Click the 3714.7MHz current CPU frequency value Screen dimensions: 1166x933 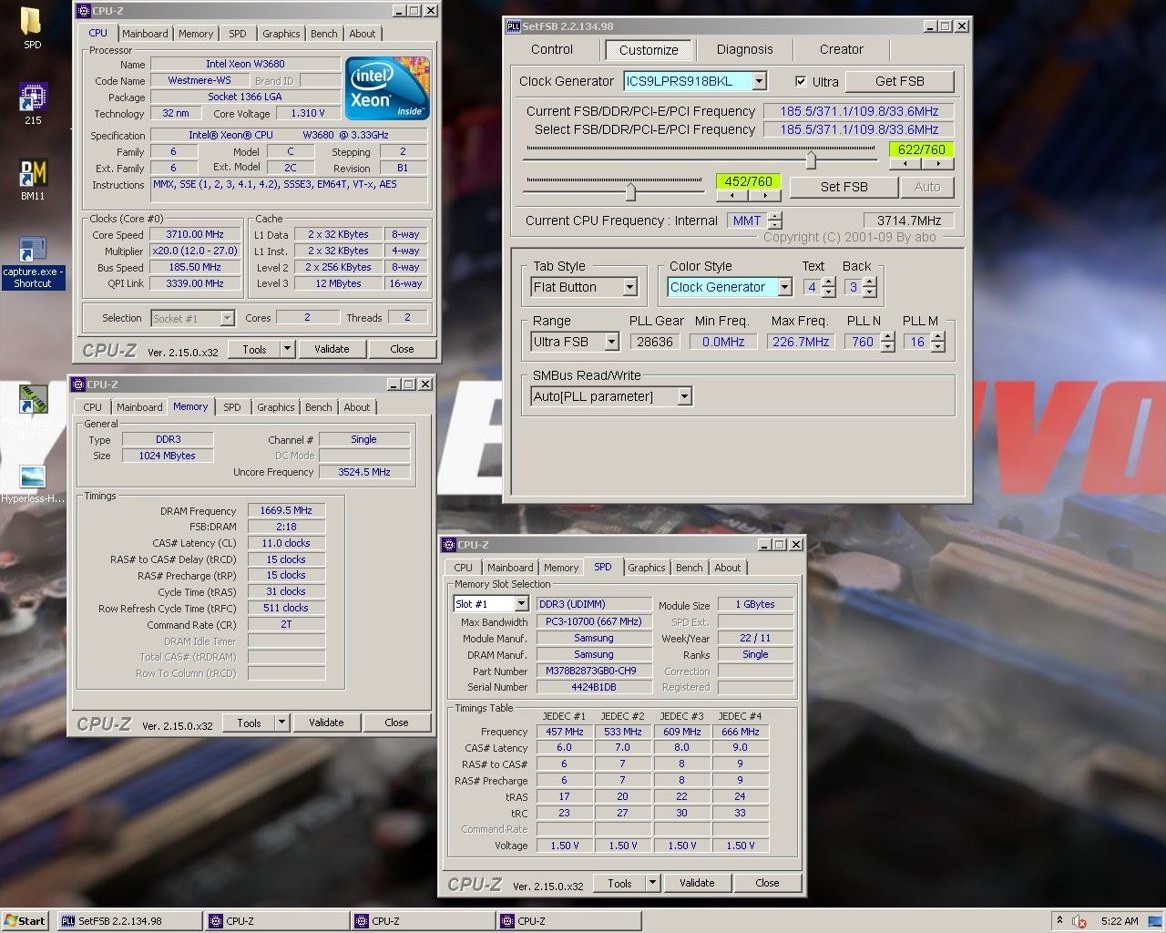pyautogui.click(x=908, y=221)
